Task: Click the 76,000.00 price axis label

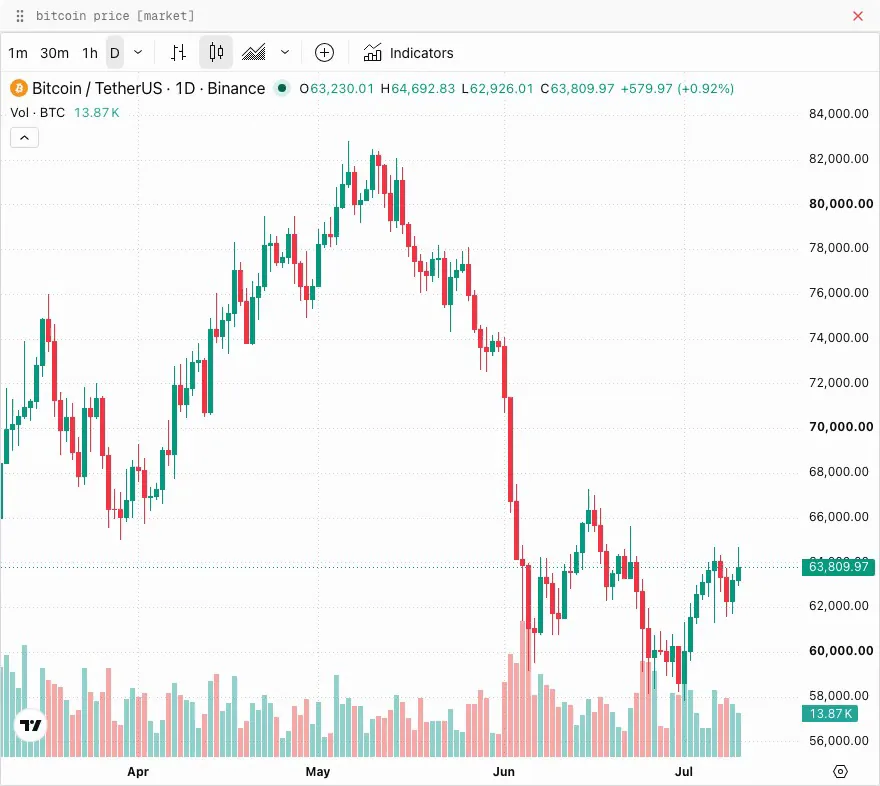Action: click(838, 293)
